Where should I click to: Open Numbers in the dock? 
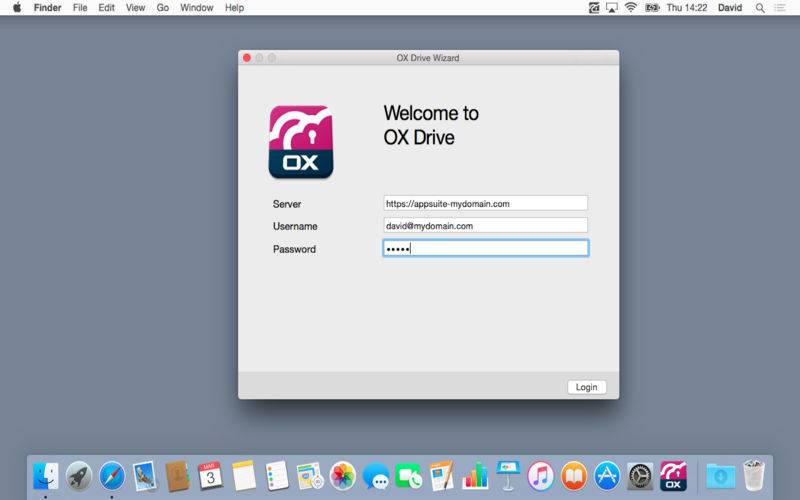click(475, 476)
